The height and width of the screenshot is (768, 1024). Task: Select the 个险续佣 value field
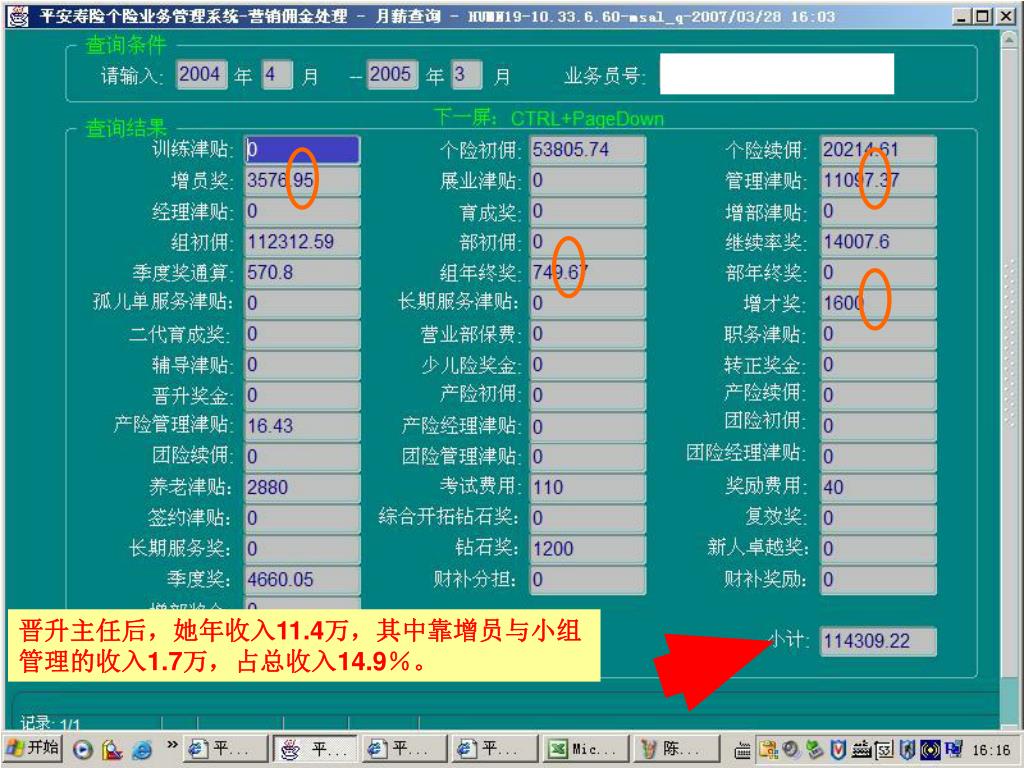pos(878,150)
